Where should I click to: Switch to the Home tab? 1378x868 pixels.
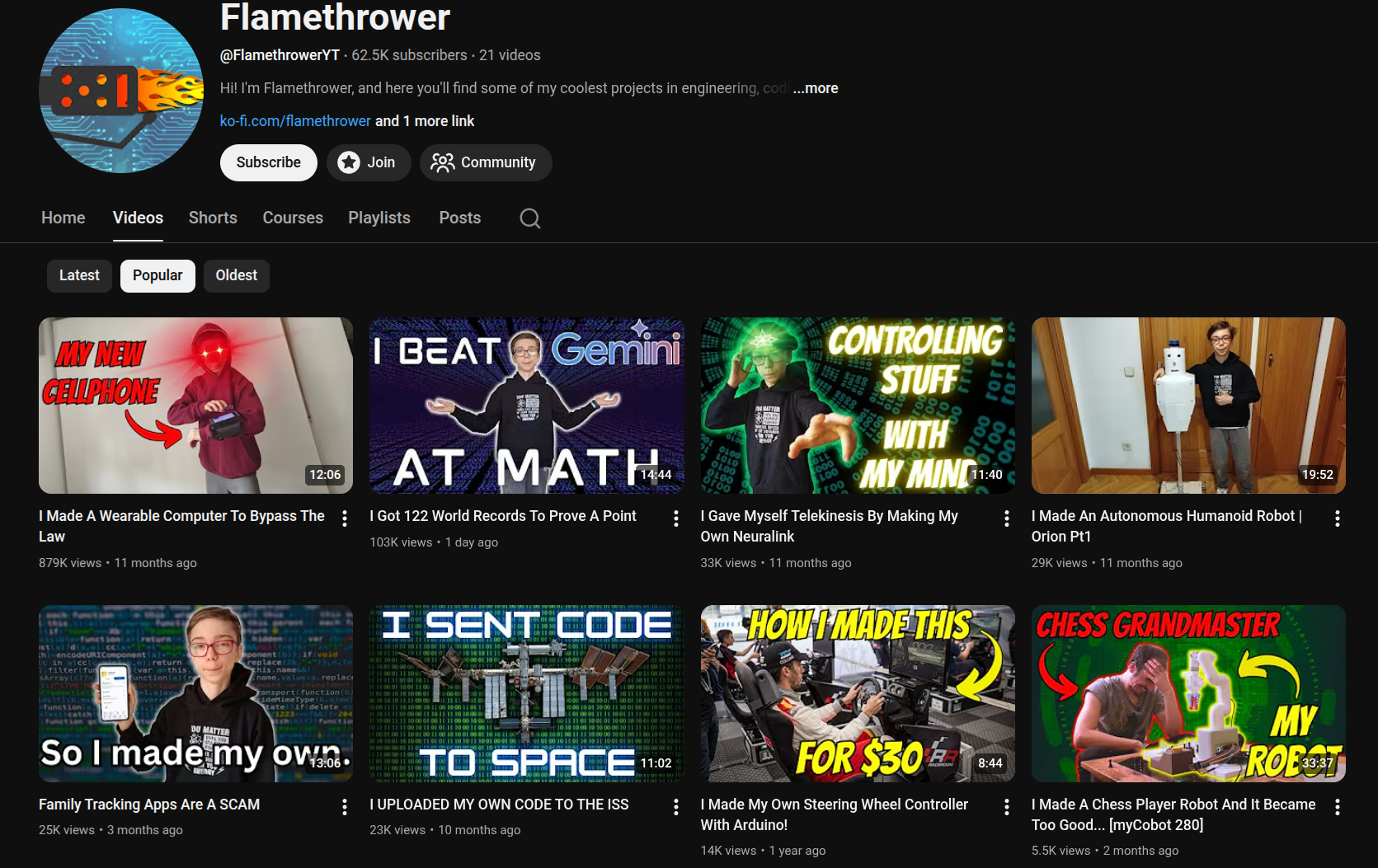[x=63, y=218]
